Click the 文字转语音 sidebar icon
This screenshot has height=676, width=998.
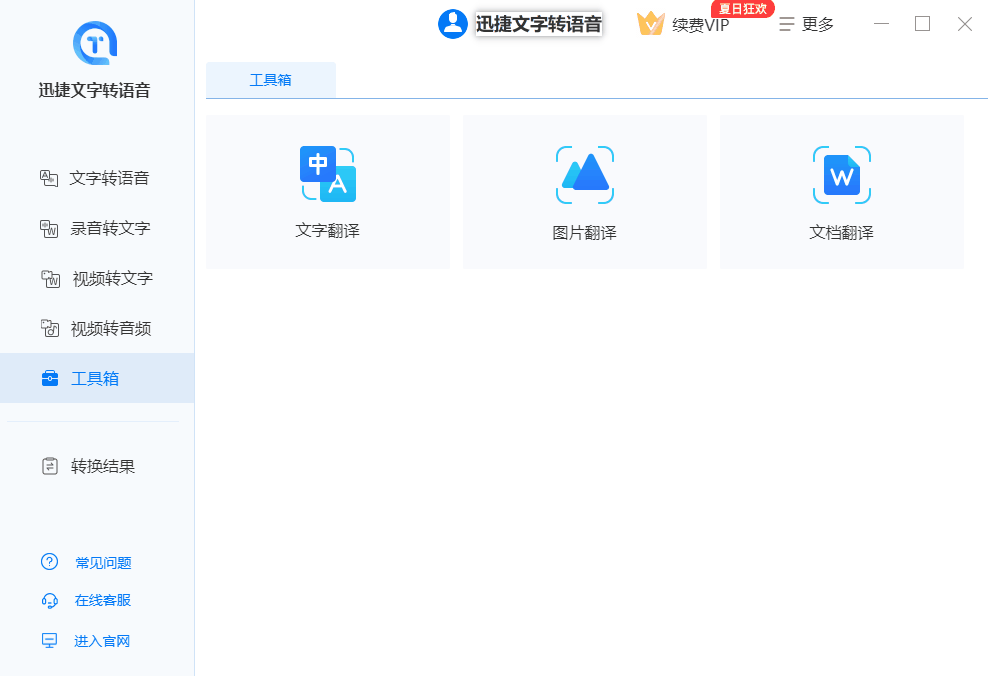(x=49, y=178)
